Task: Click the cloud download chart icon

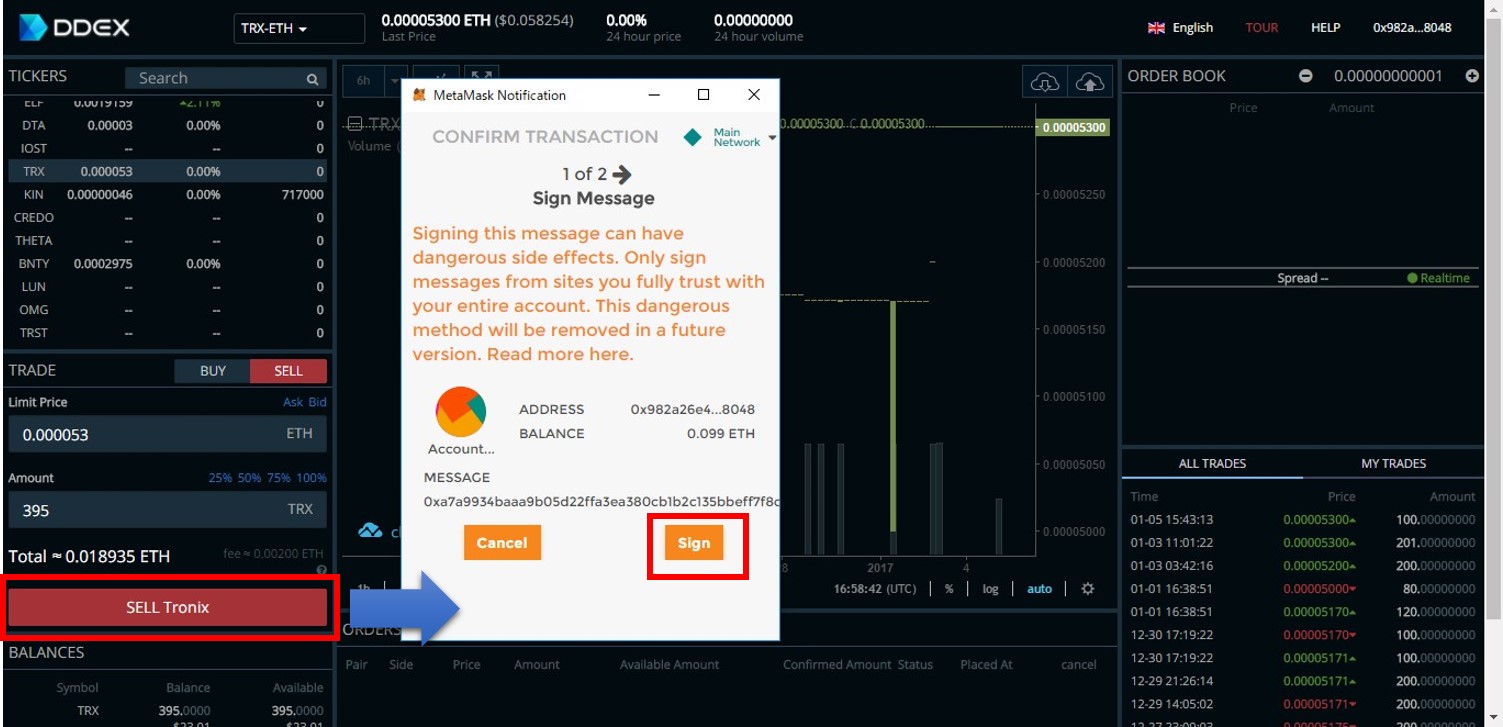Action: [1044, 83]
